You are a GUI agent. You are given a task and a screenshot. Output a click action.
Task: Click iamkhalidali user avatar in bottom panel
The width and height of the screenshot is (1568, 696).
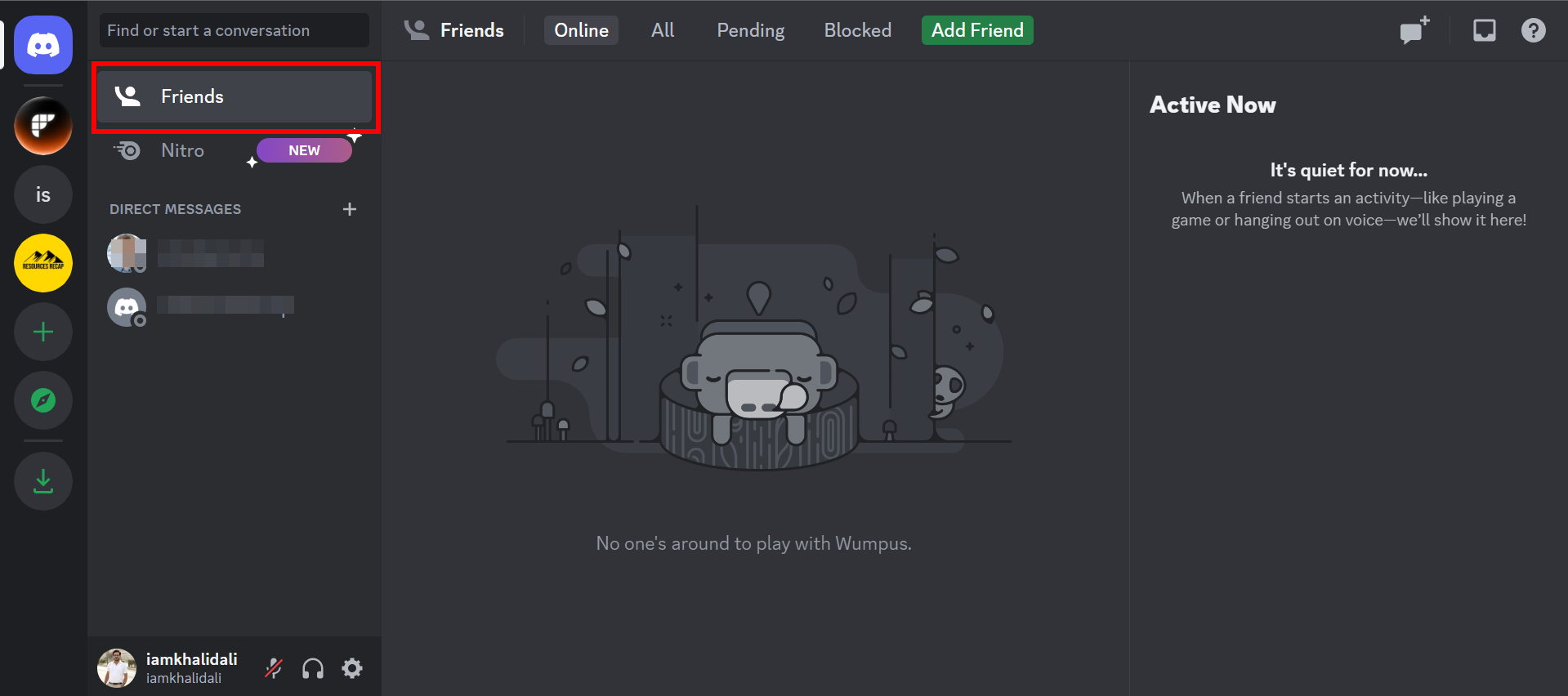[x=117, y=668]
